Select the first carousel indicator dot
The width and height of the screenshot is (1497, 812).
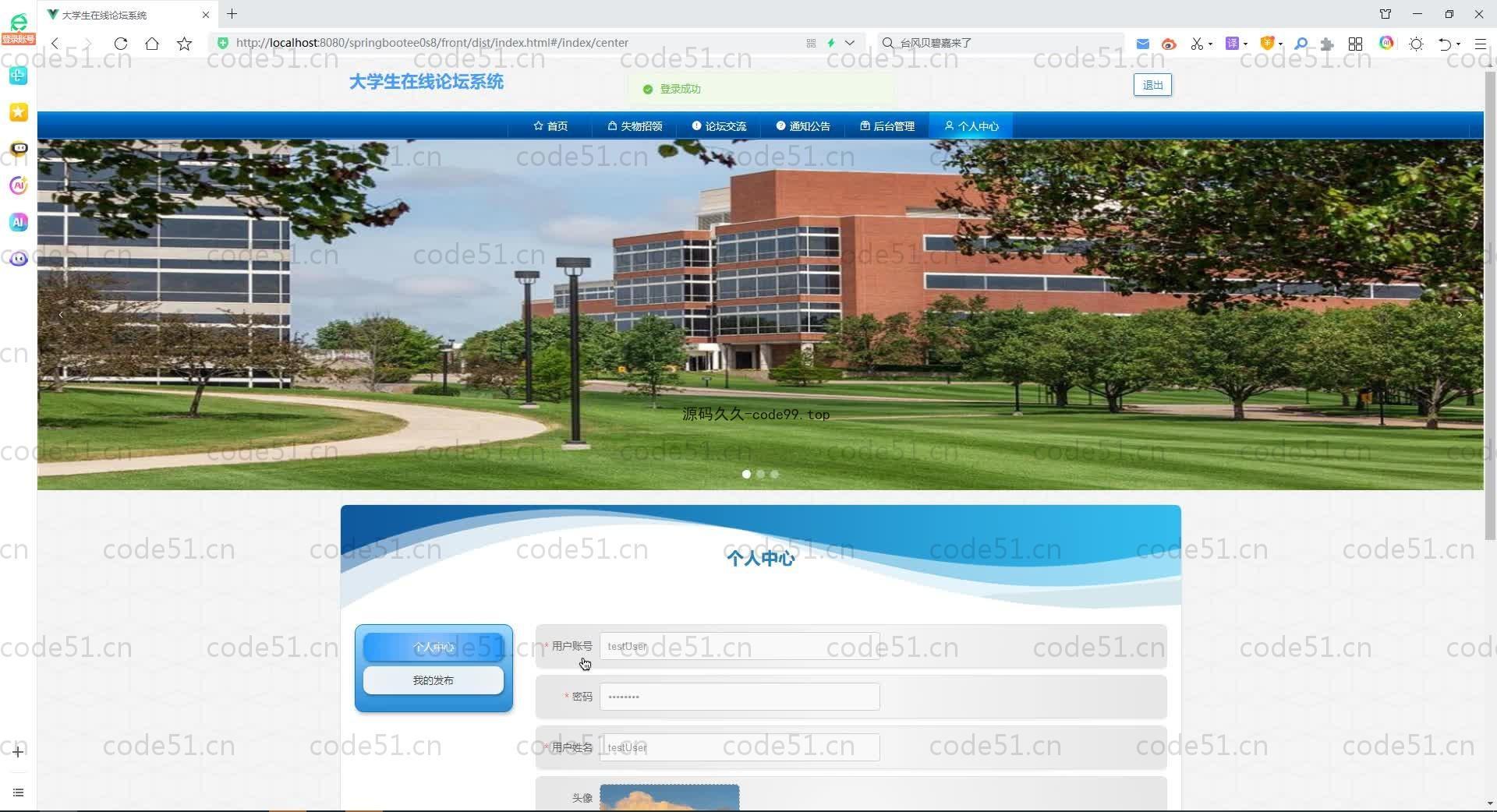746,474
